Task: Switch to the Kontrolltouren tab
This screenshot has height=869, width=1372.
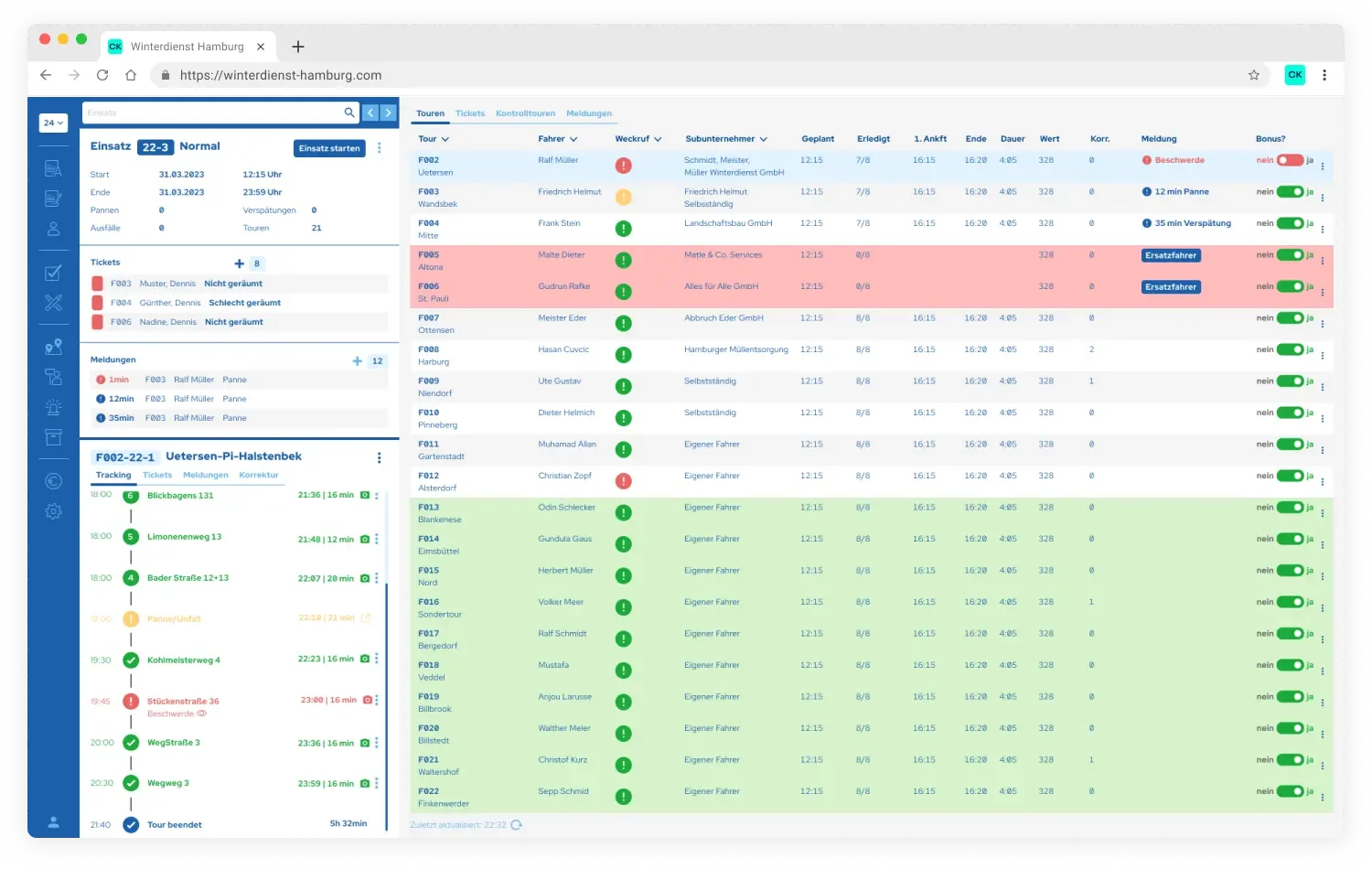Action: click(x=525, y=113)
